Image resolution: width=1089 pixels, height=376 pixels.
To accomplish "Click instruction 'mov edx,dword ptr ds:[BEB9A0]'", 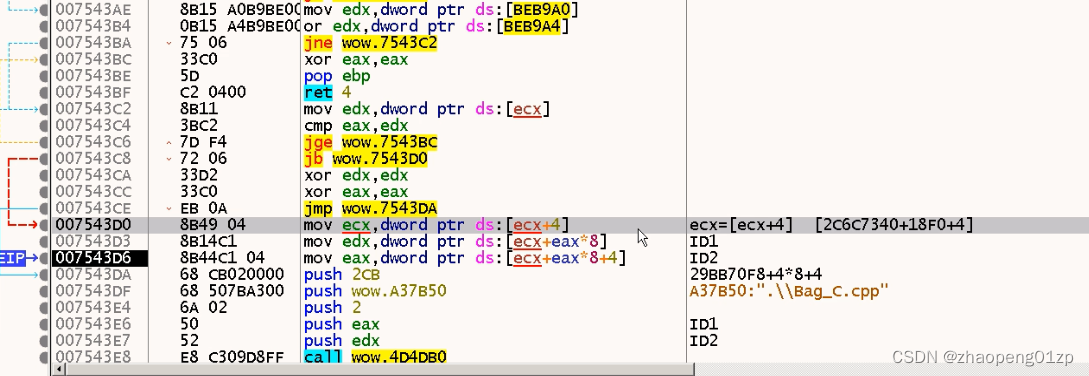I will coord(442,10).
